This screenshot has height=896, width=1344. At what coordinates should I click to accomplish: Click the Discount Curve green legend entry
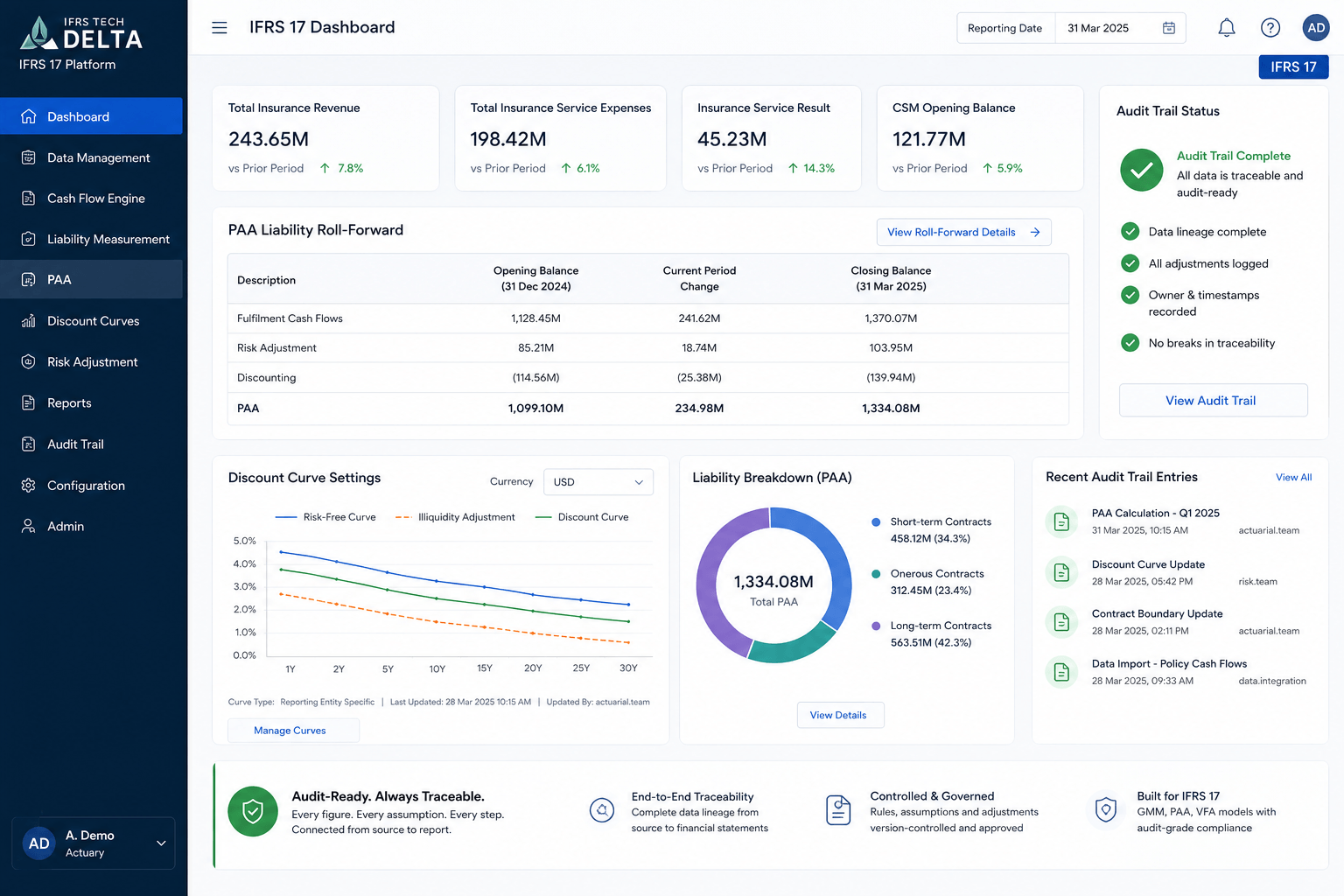tap(582, 517)
